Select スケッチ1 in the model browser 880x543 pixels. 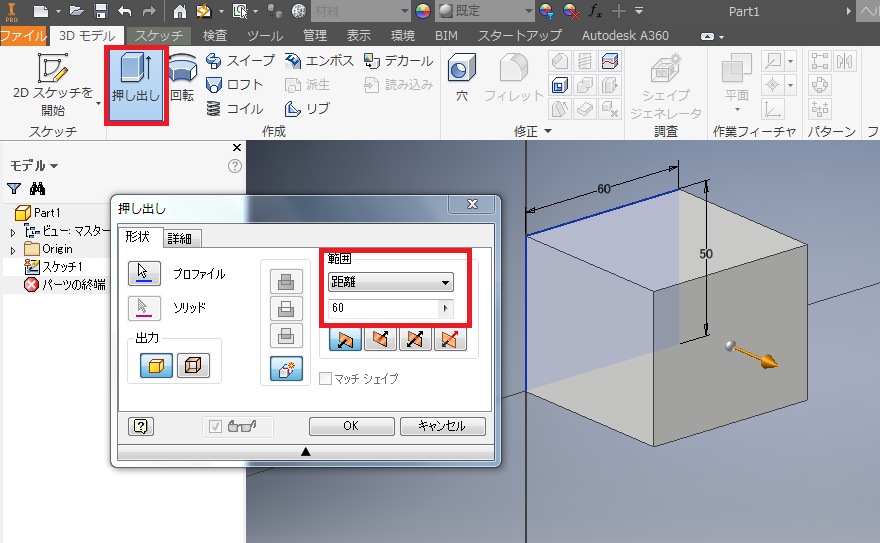point(55,267)
